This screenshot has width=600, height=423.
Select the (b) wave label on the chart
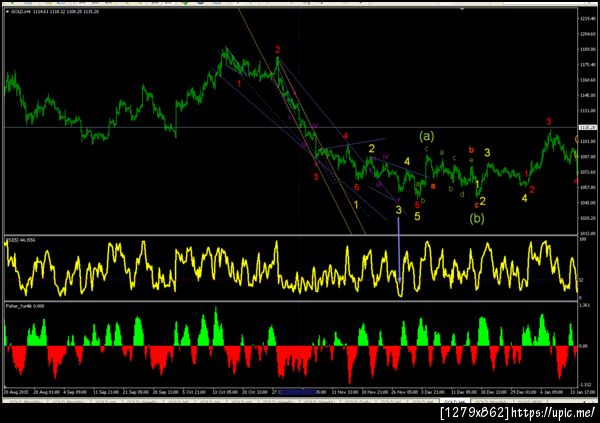click(x=477, y=218)
